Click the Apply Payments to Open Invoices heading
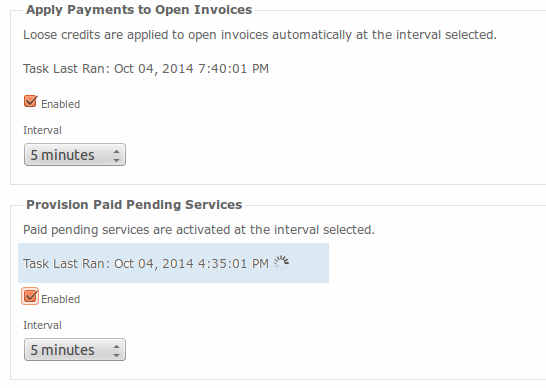Image resolution: width=546 pixels, height=388 pixels. pyautogui.click(x=139, y=10)
